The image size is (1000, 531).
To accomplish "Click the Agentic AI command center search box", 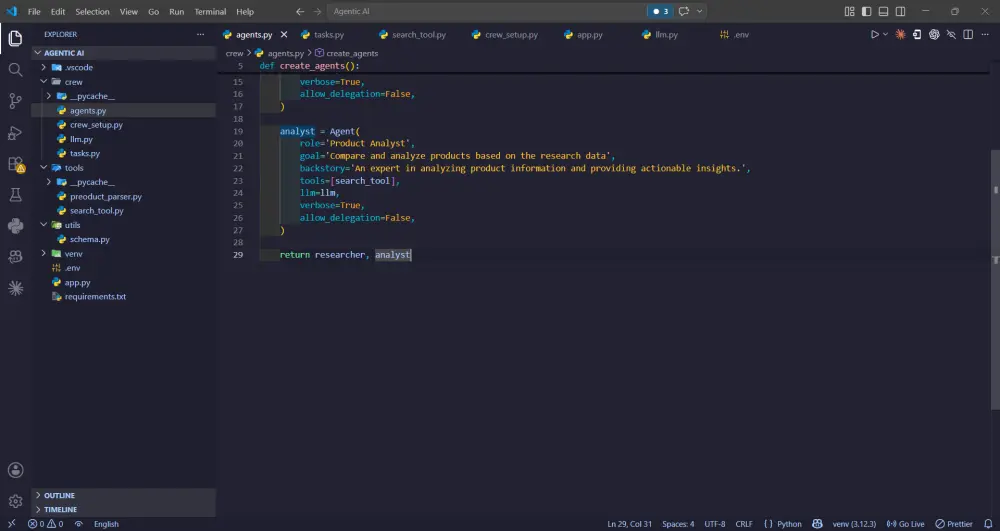I will coord(487,11).
